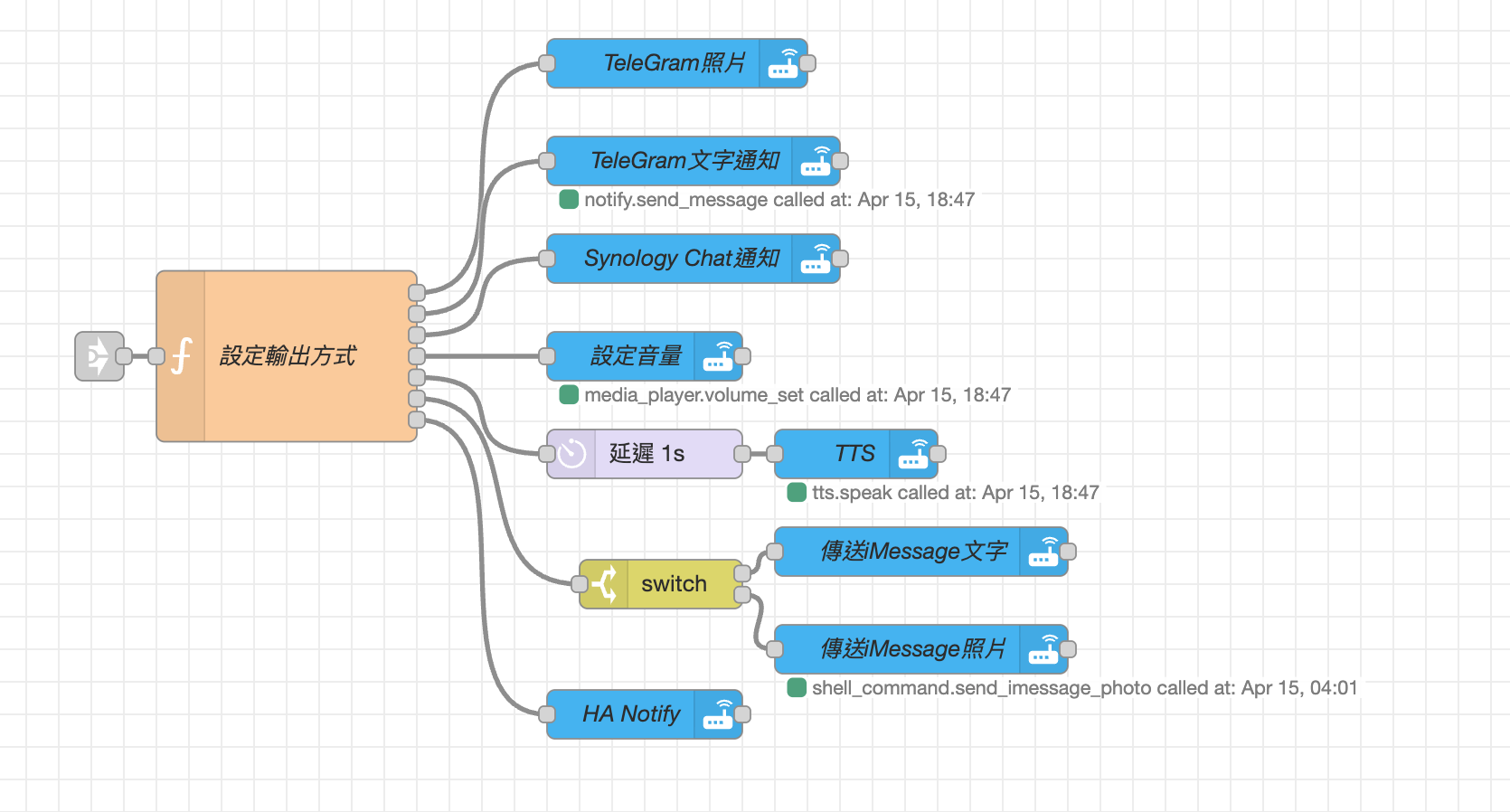This screenshot has width=1510, height=812.
Task: Click the timer icon on 延遲 1s node
Action: coord(572,454)
